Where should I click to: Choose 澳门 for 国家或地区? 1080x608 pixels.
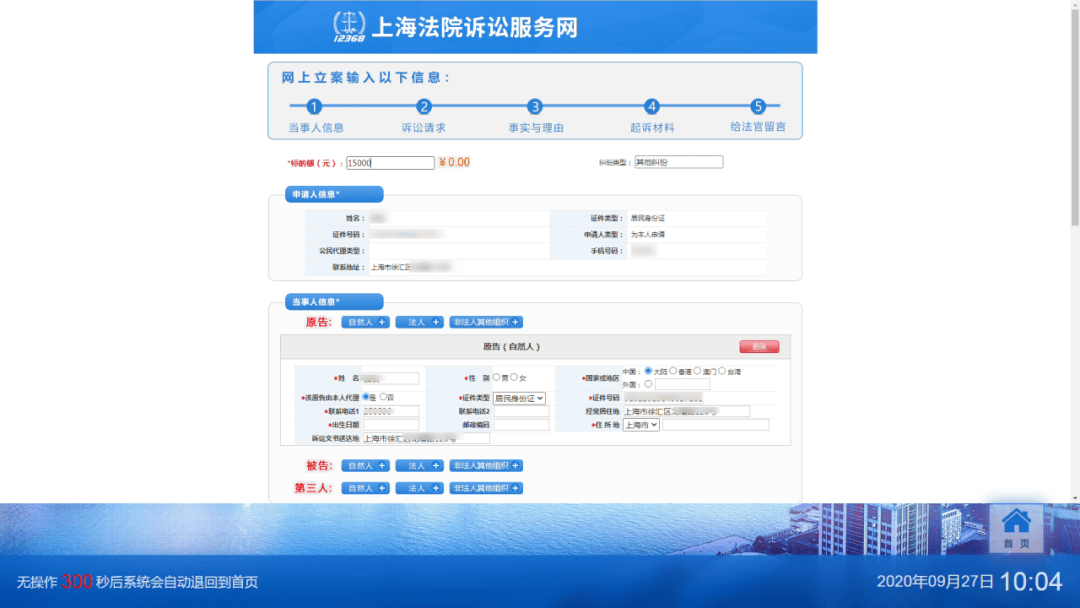698,371
